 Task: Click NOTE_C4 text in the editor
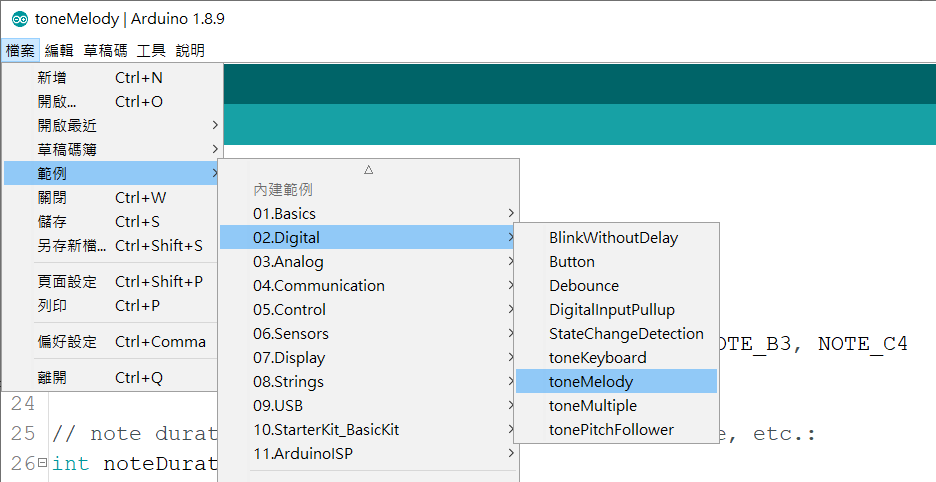pos(863,345)
